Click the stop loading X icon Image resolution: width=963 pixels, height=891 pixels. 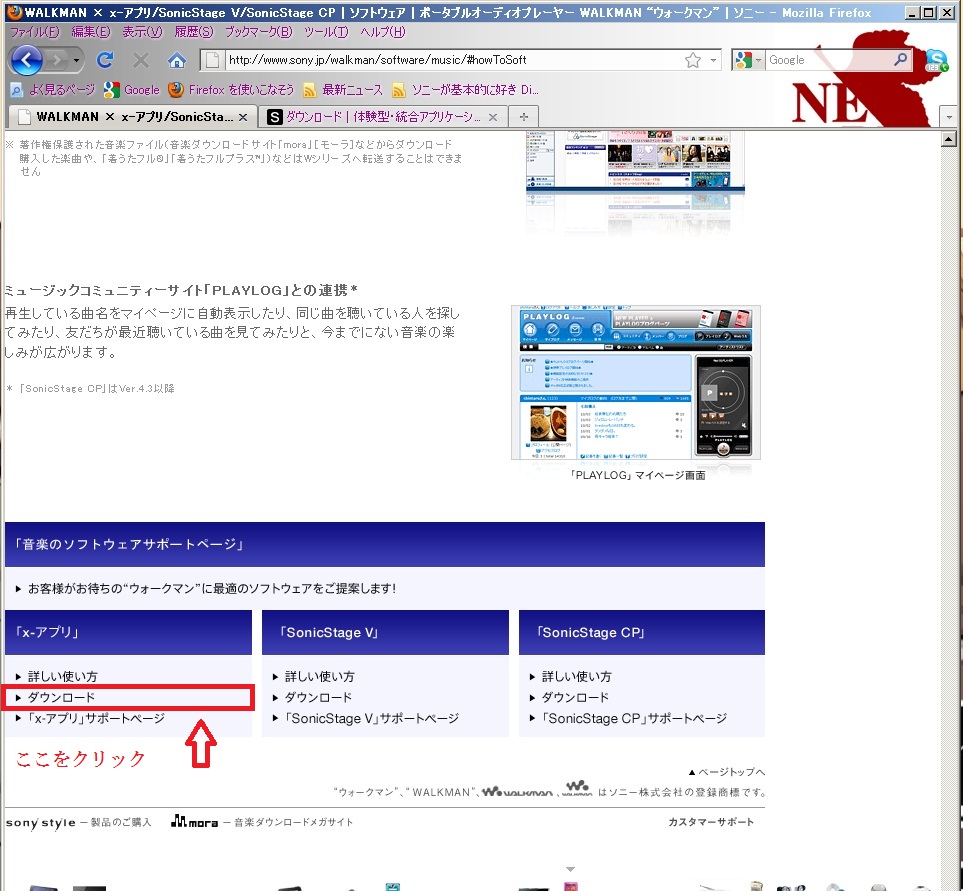(x=141, y=60)
